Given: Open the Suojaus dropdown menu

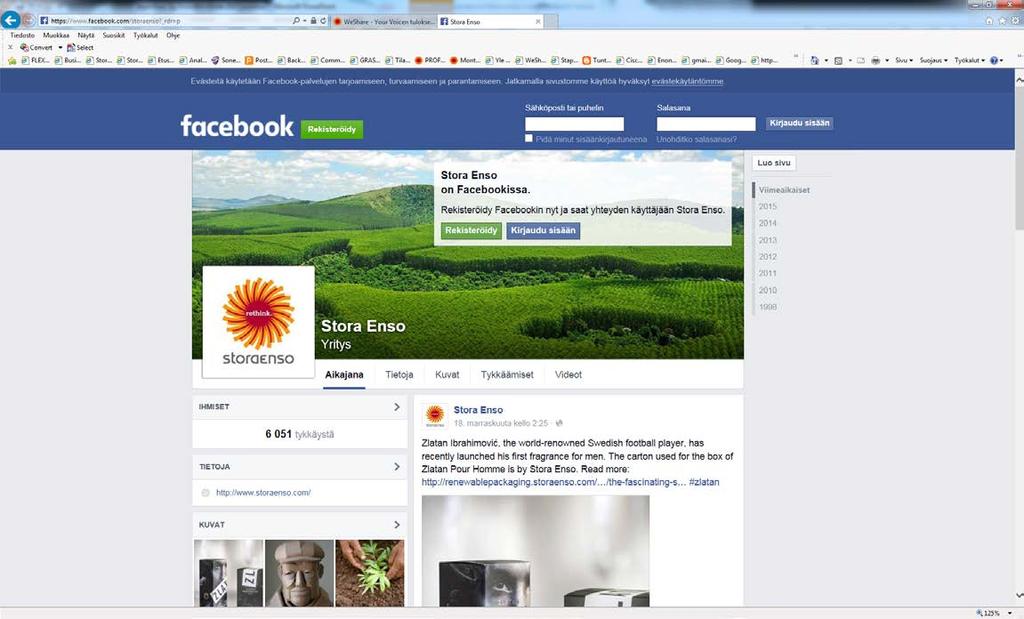Looking at the screenshot, I should (934, 61).
